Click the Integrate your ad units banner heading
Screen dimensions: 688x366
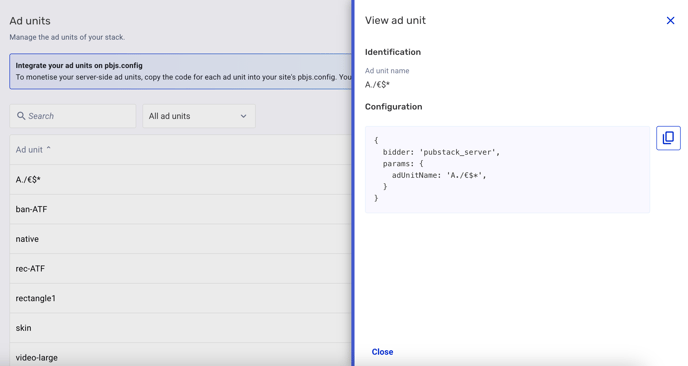click(x=79, y=65)
